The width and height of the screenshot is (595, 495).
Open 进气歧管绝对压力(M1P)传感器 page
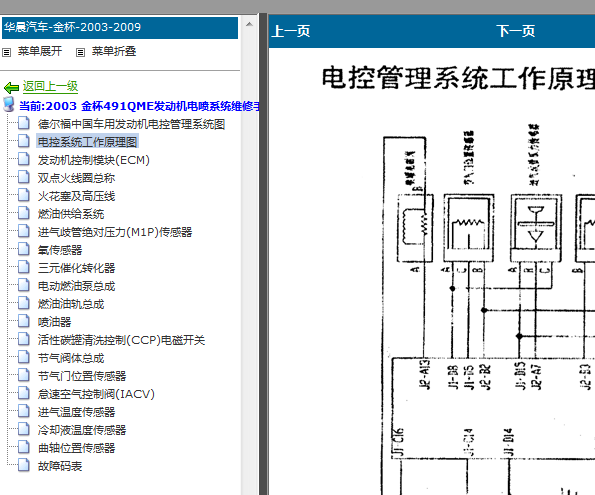[115, 232]
